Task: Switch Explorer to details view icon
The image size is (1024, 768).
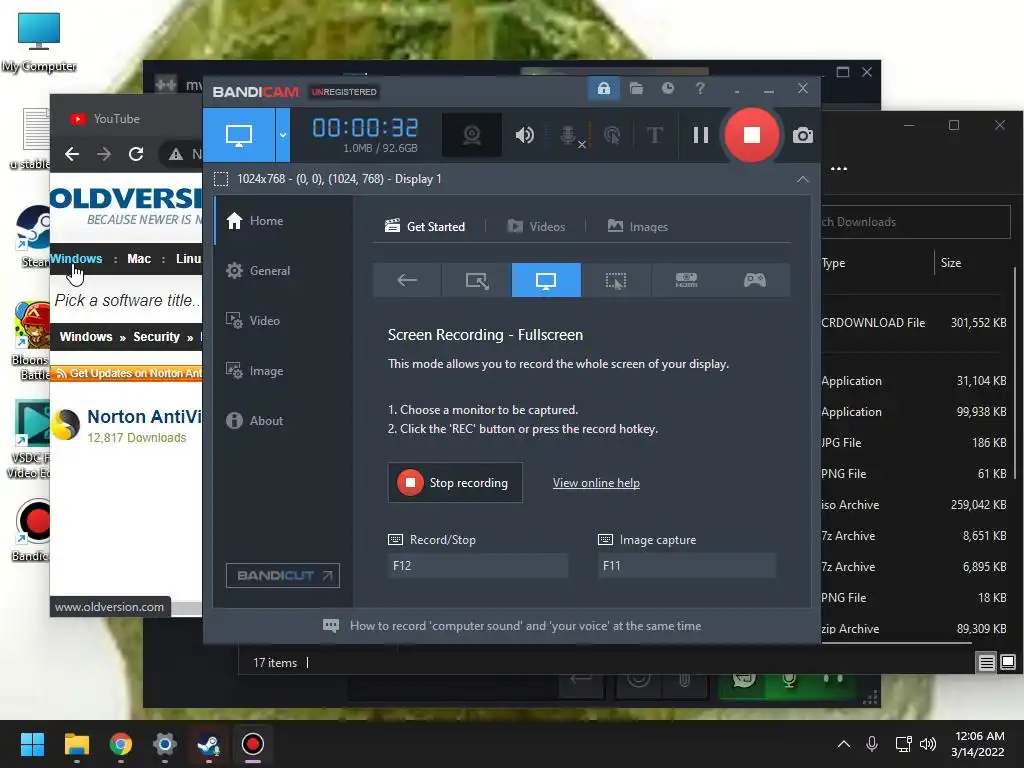Action: (986, 663)
